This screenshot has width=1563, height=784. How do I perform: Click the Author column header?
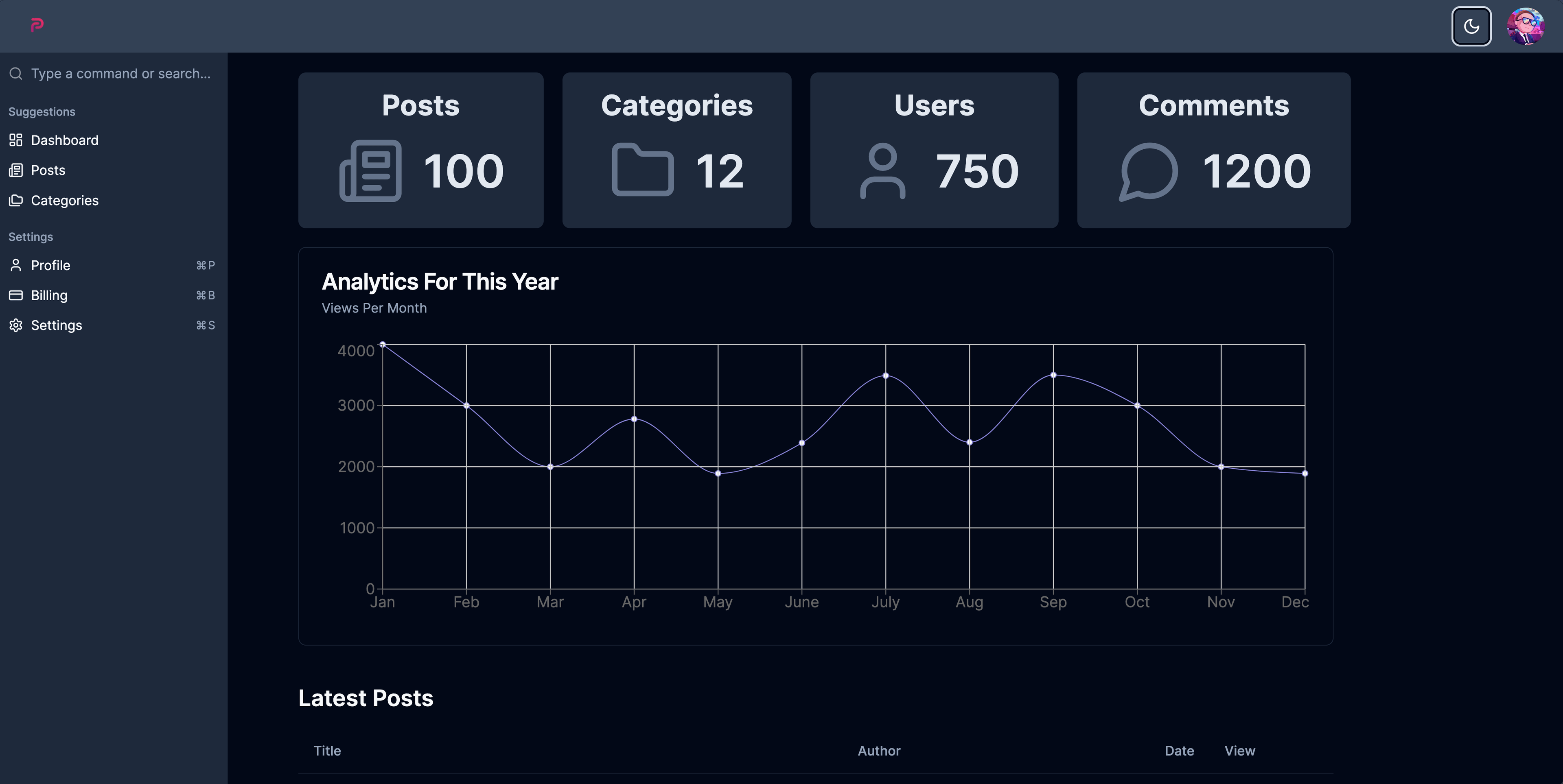[879, 751]
